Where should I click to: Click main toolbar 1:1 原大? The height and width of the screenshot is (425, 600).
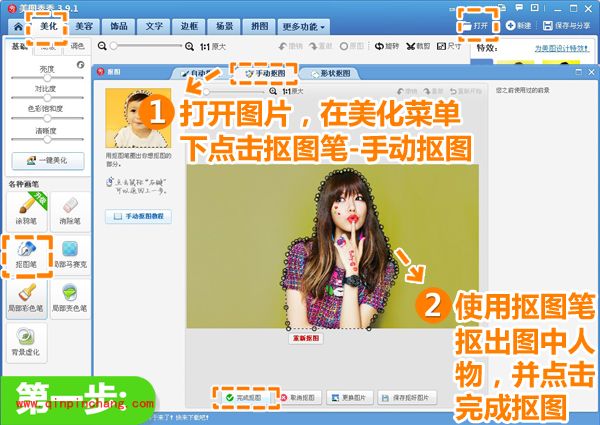pyautogui.click(x=213, y=47)
